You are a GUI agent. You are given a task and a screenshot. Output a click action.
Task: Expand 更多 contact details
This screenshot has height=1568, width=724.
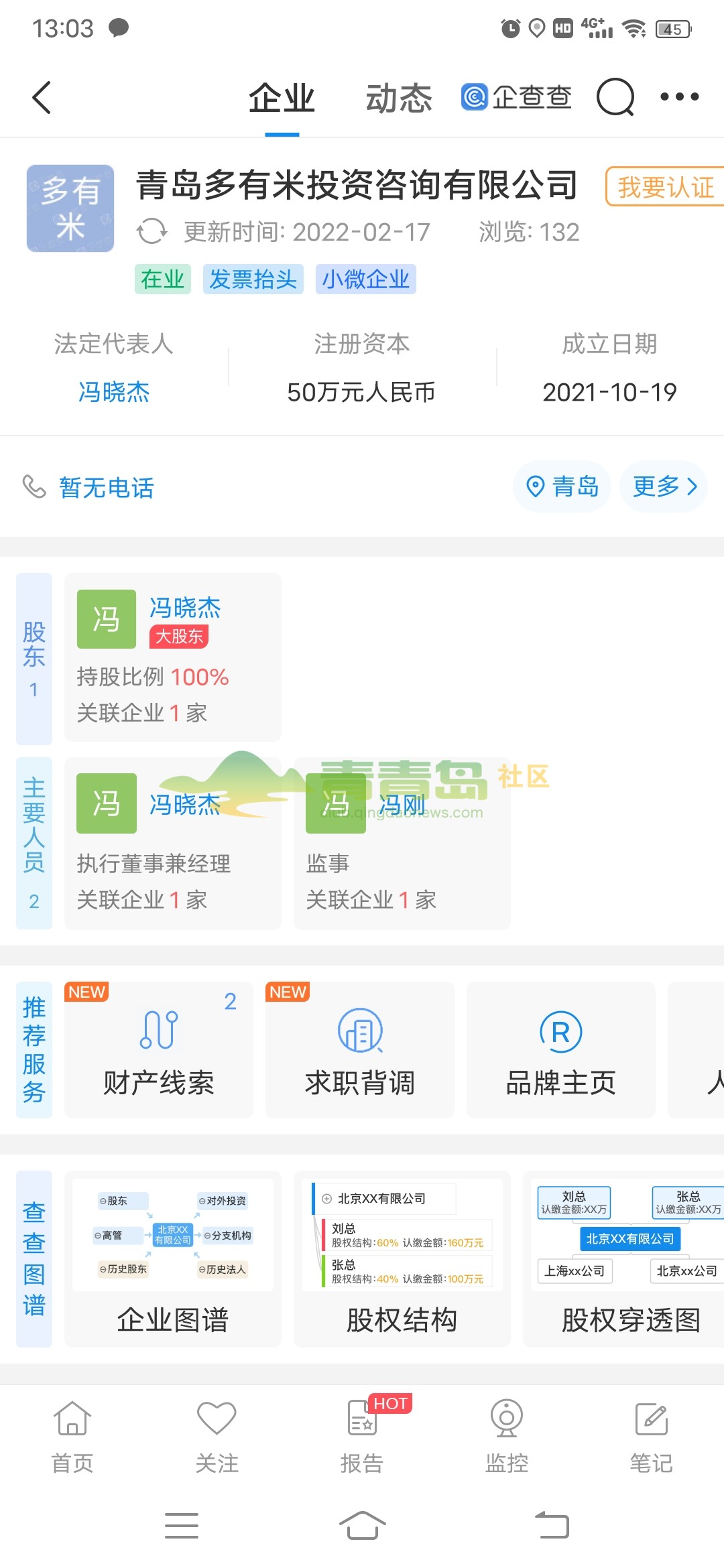(664, 486)
